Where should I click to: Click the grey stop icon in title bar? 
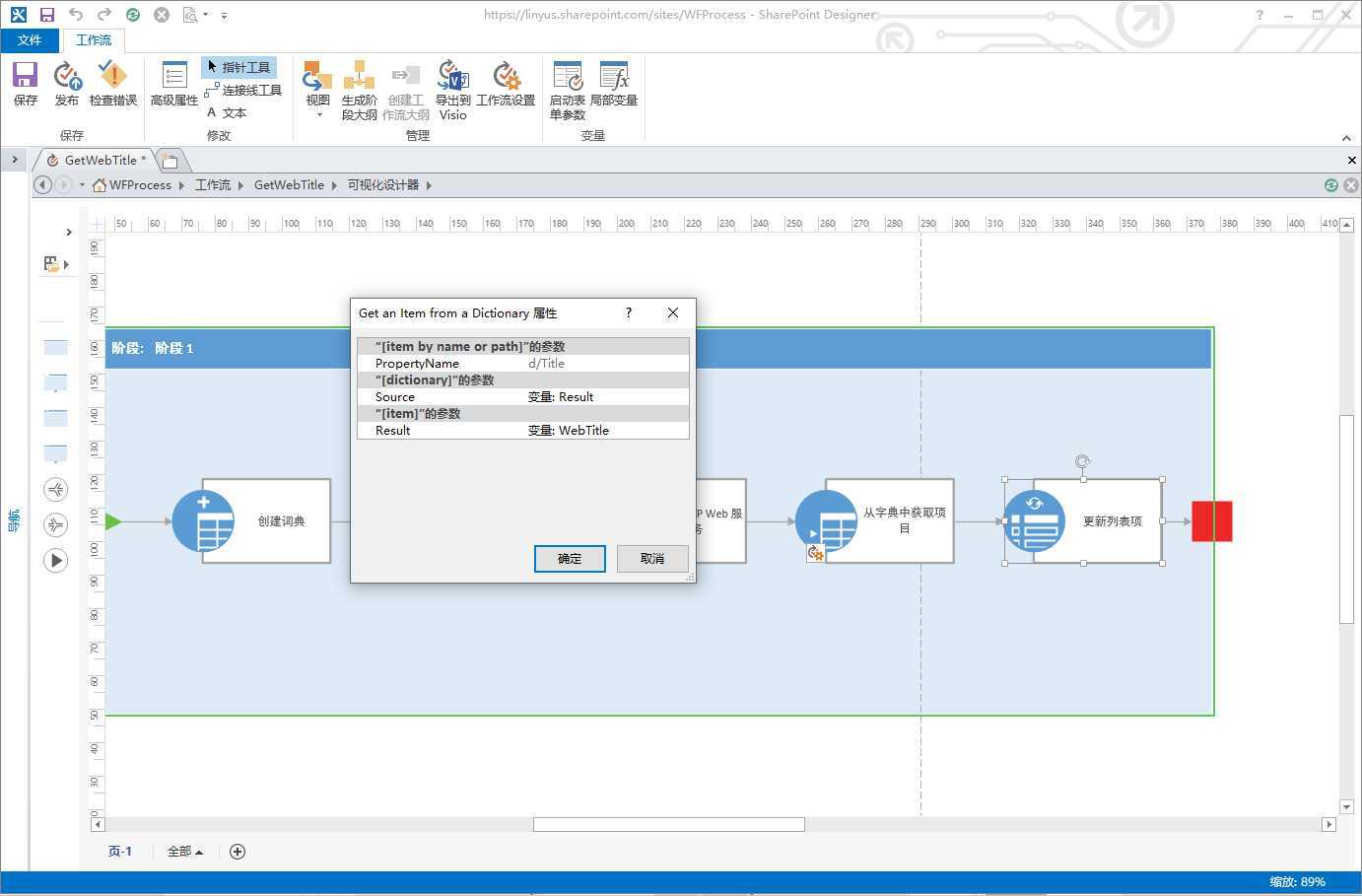pyautogui.click(x=162, y=15)
